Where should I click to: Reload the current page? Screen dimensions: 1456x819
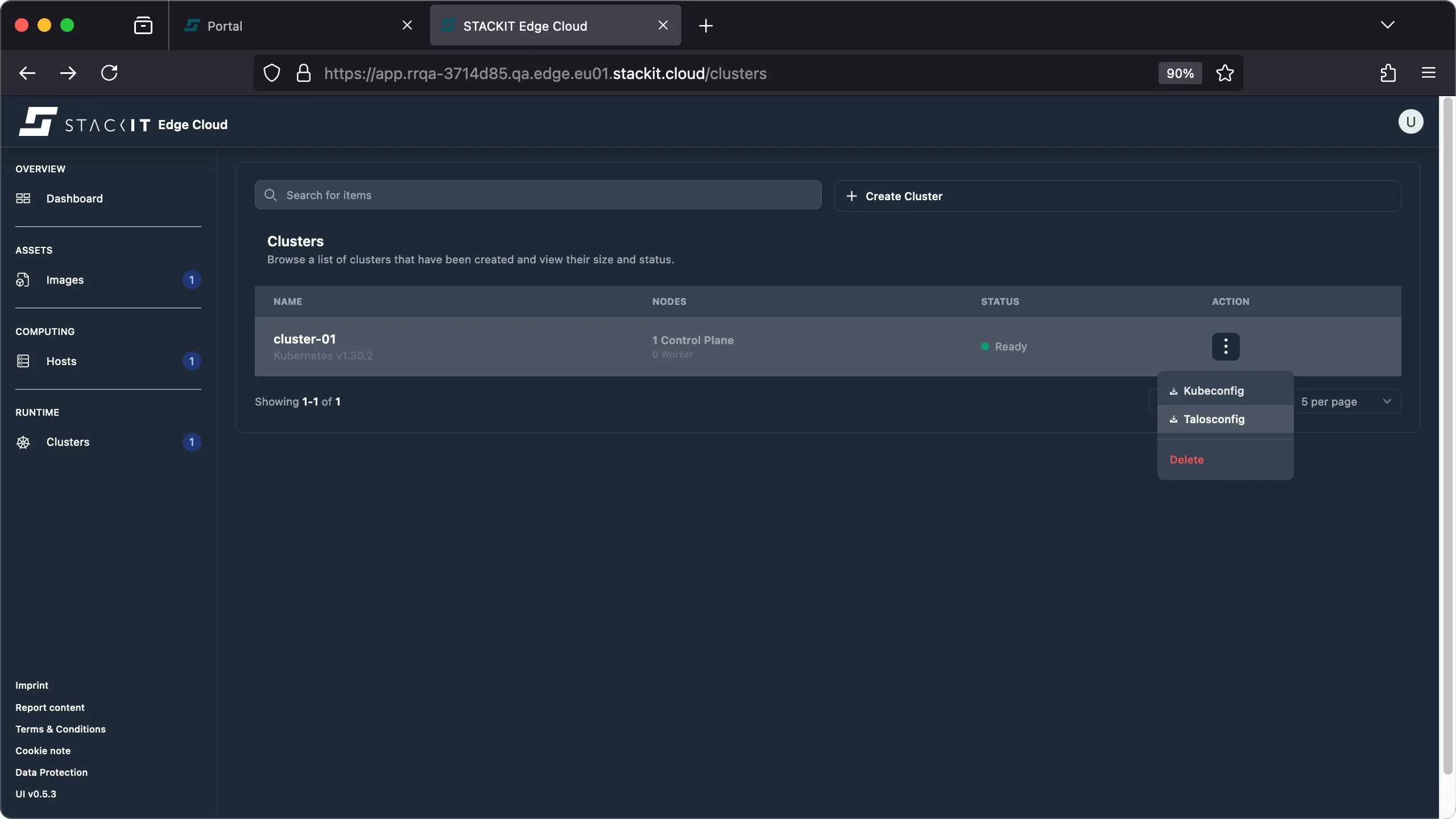coord(110,73)
